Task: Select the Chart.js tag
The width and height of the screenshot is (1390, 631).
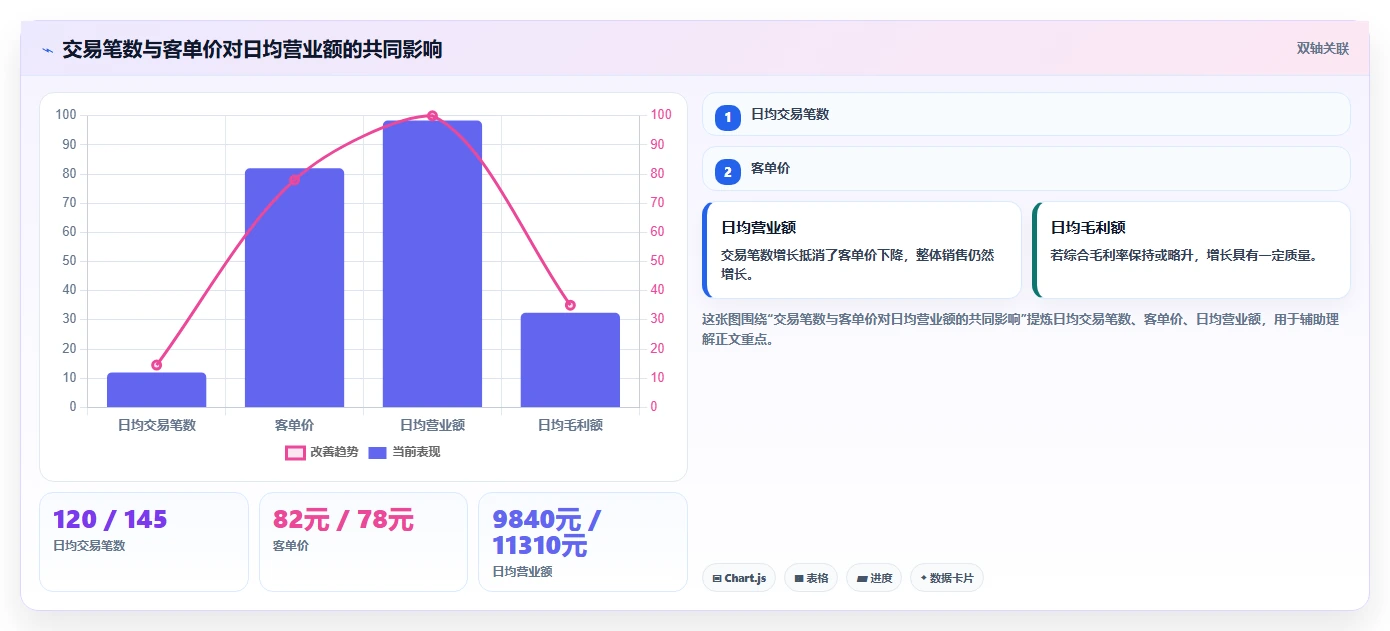Action: click(739, 578)
